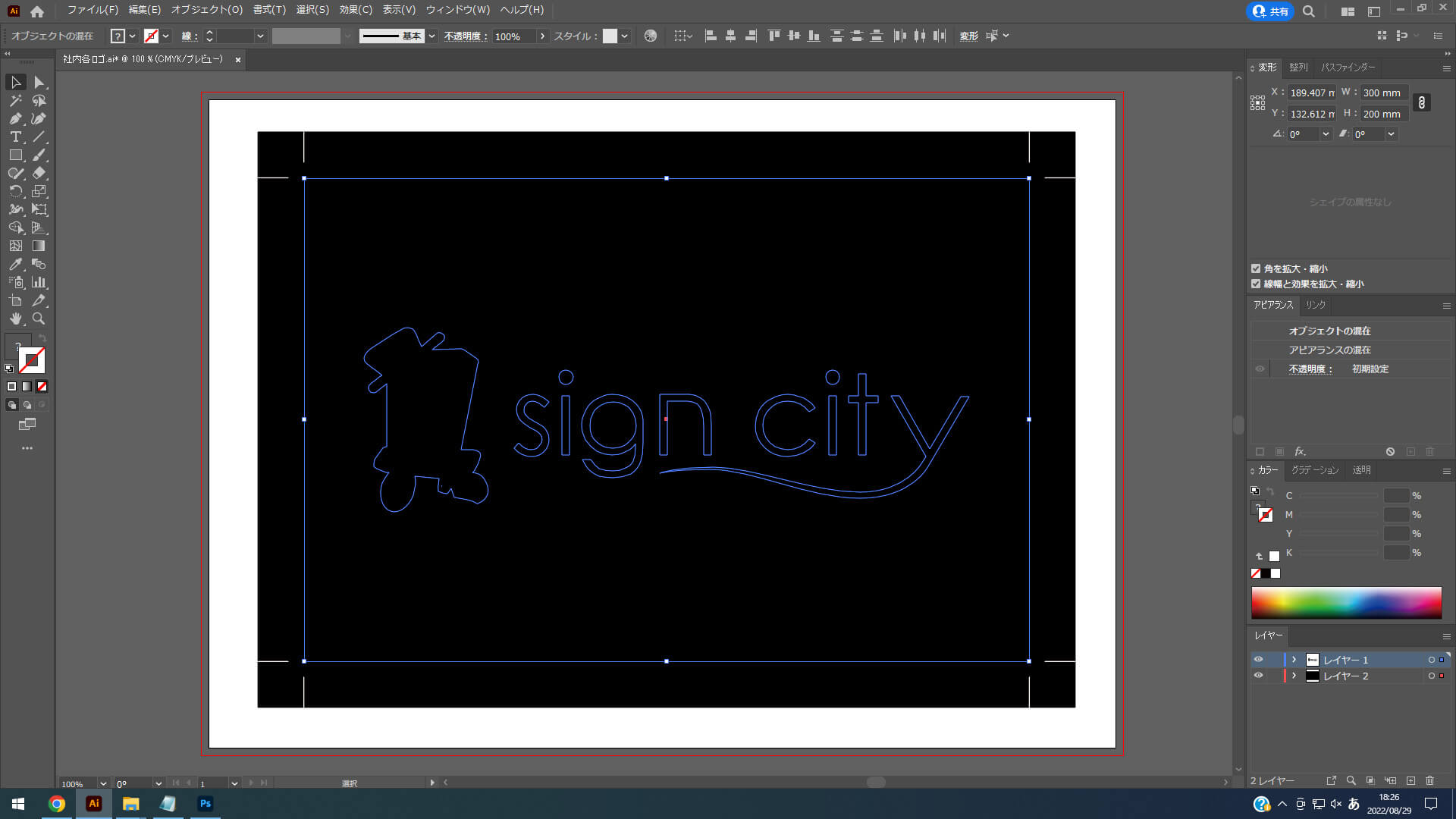Select the Lasso tool
Image resolution: width=1456 pixels, height=819 pixels.
[39, 100]
